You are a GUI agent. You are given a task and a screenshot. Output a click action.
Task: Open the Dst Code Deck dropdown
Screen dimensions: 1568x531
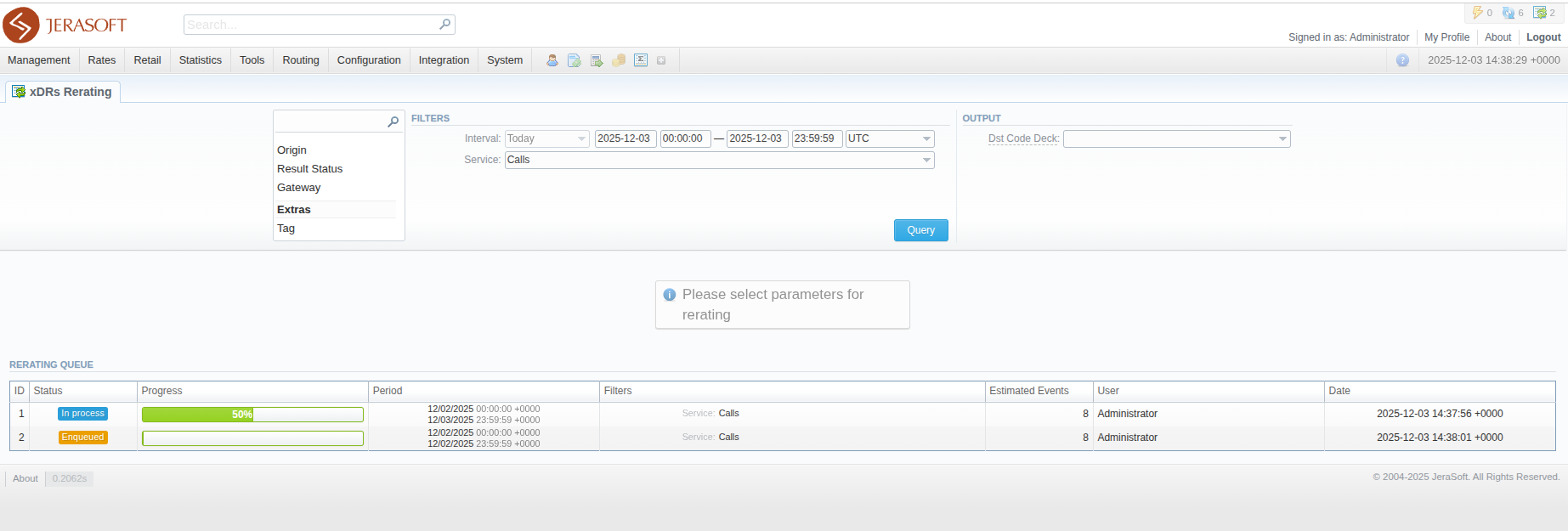[x=1176, y=138]
